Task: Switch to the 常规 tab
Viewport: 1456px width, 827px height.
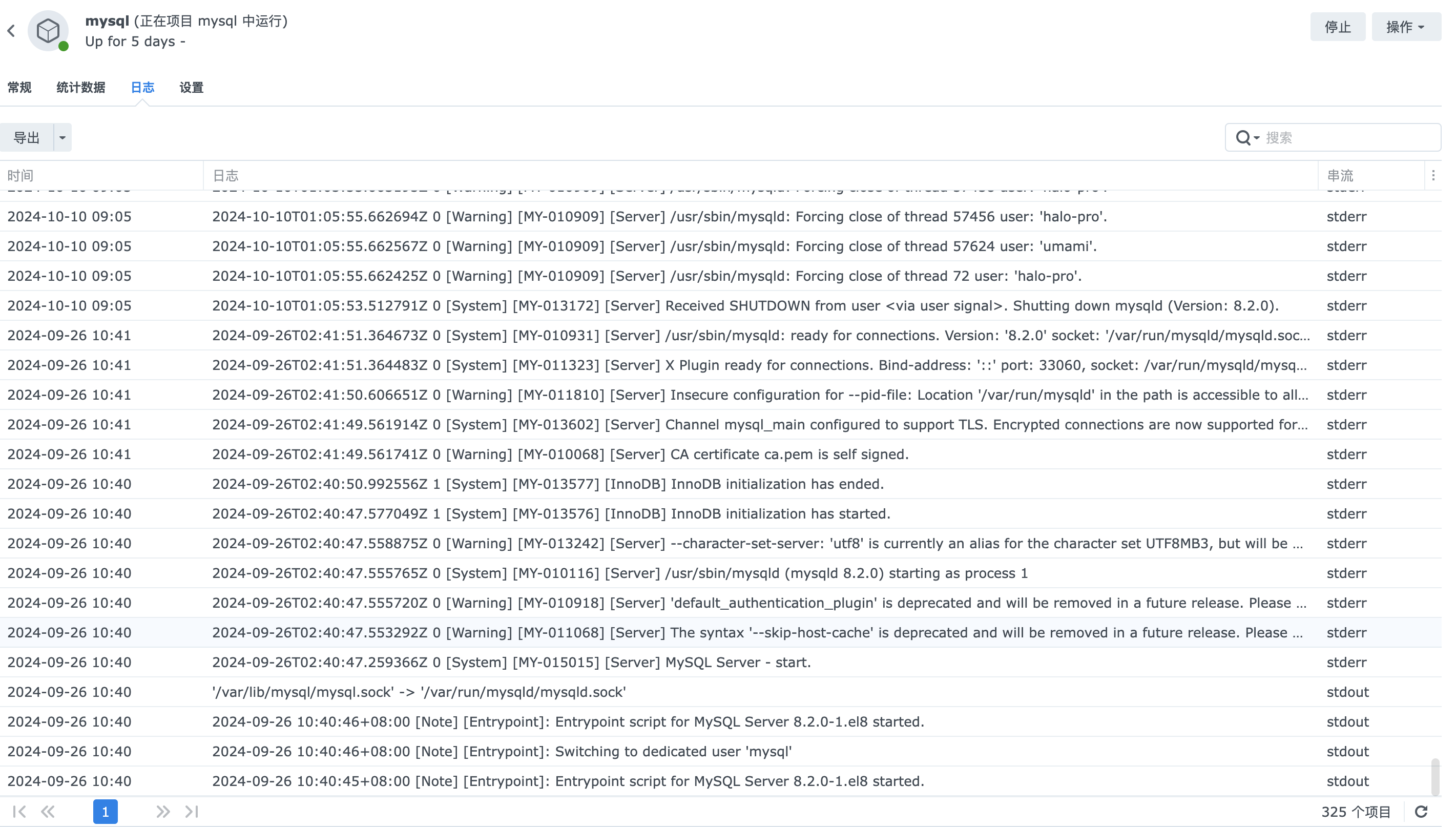Action: click(19, 88)
